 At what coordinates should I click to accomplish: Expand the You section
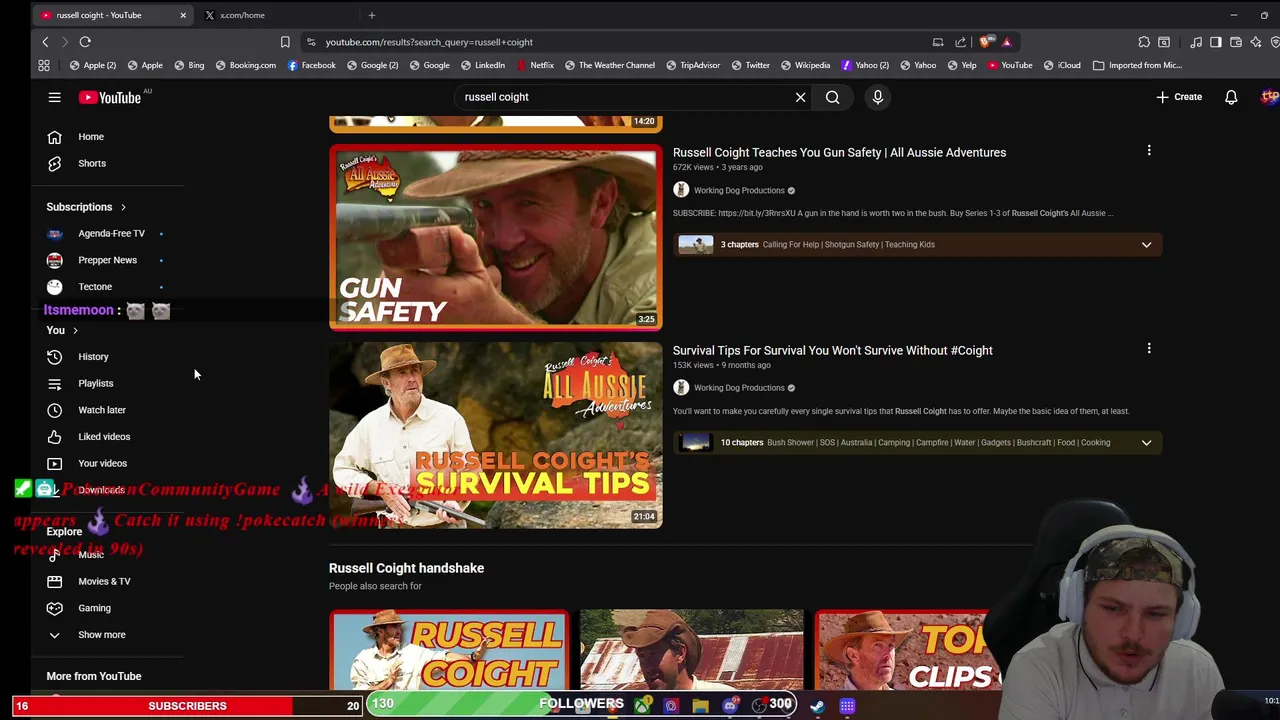click(62, 330)
